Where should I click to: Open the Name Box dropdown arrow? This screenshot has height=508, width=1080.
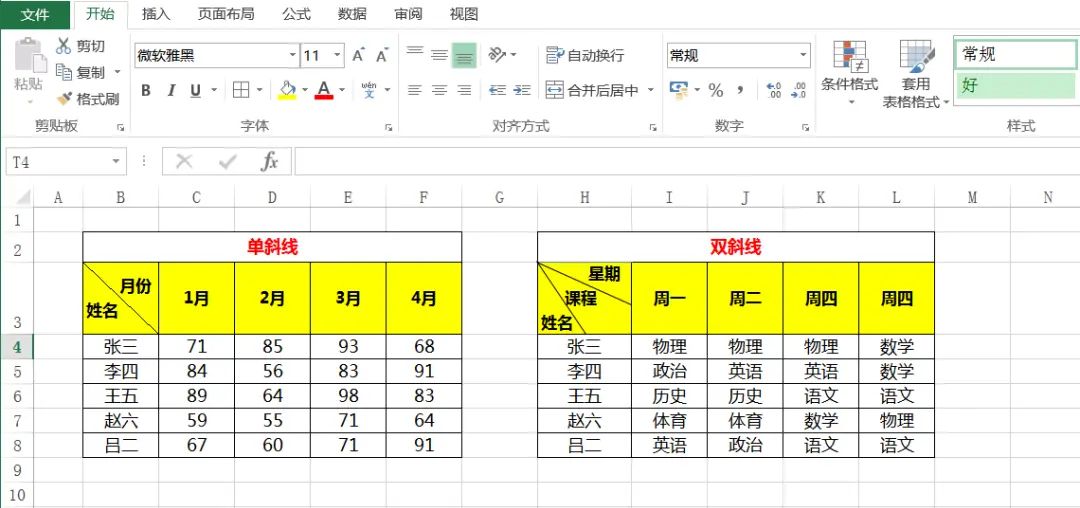pyautogui.click(x=116, y=162)
